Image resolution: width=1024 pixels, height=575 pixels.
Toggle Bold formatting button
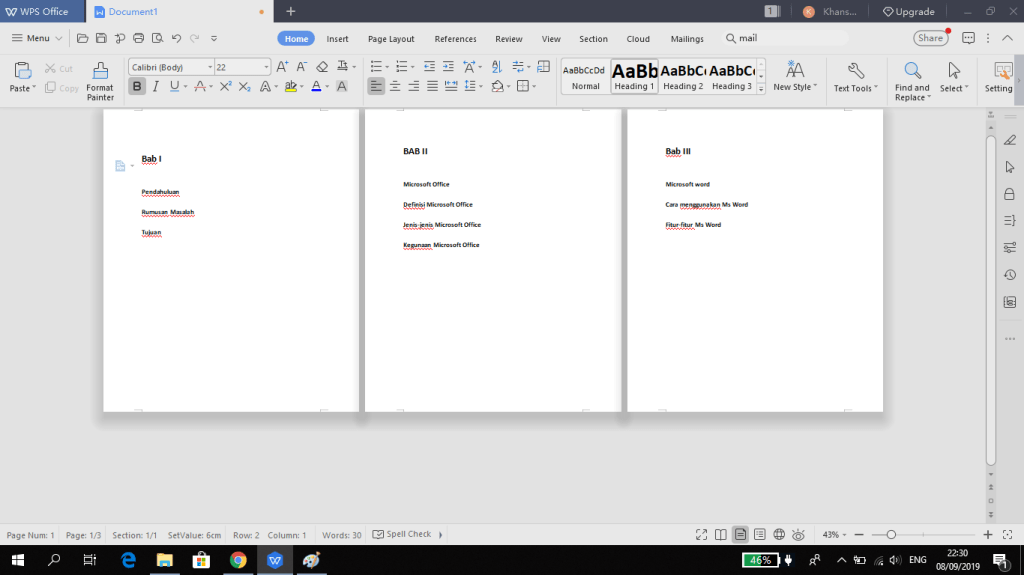point(137,87)
